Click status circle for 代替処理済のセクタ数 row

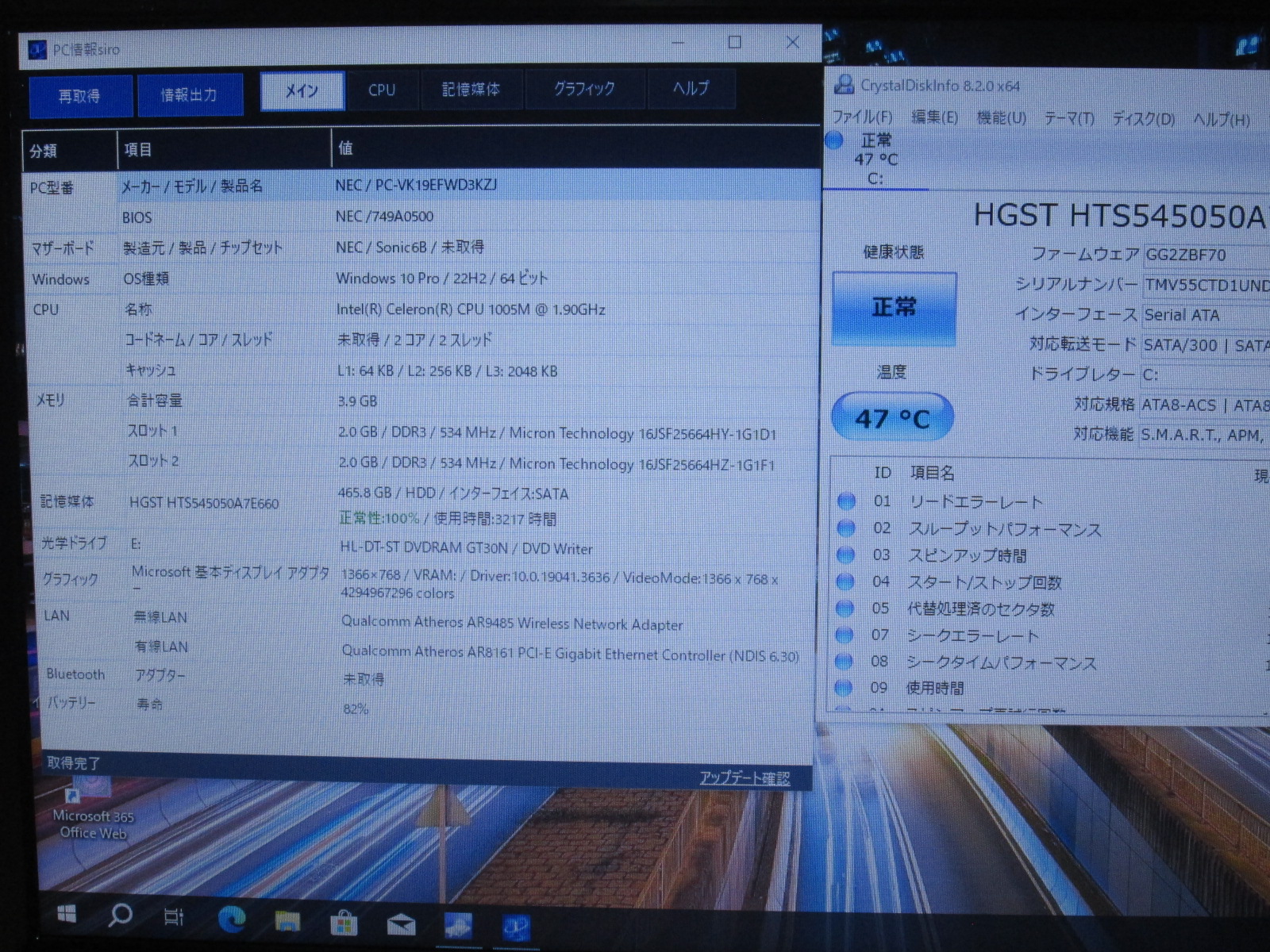tap(845, 608)
